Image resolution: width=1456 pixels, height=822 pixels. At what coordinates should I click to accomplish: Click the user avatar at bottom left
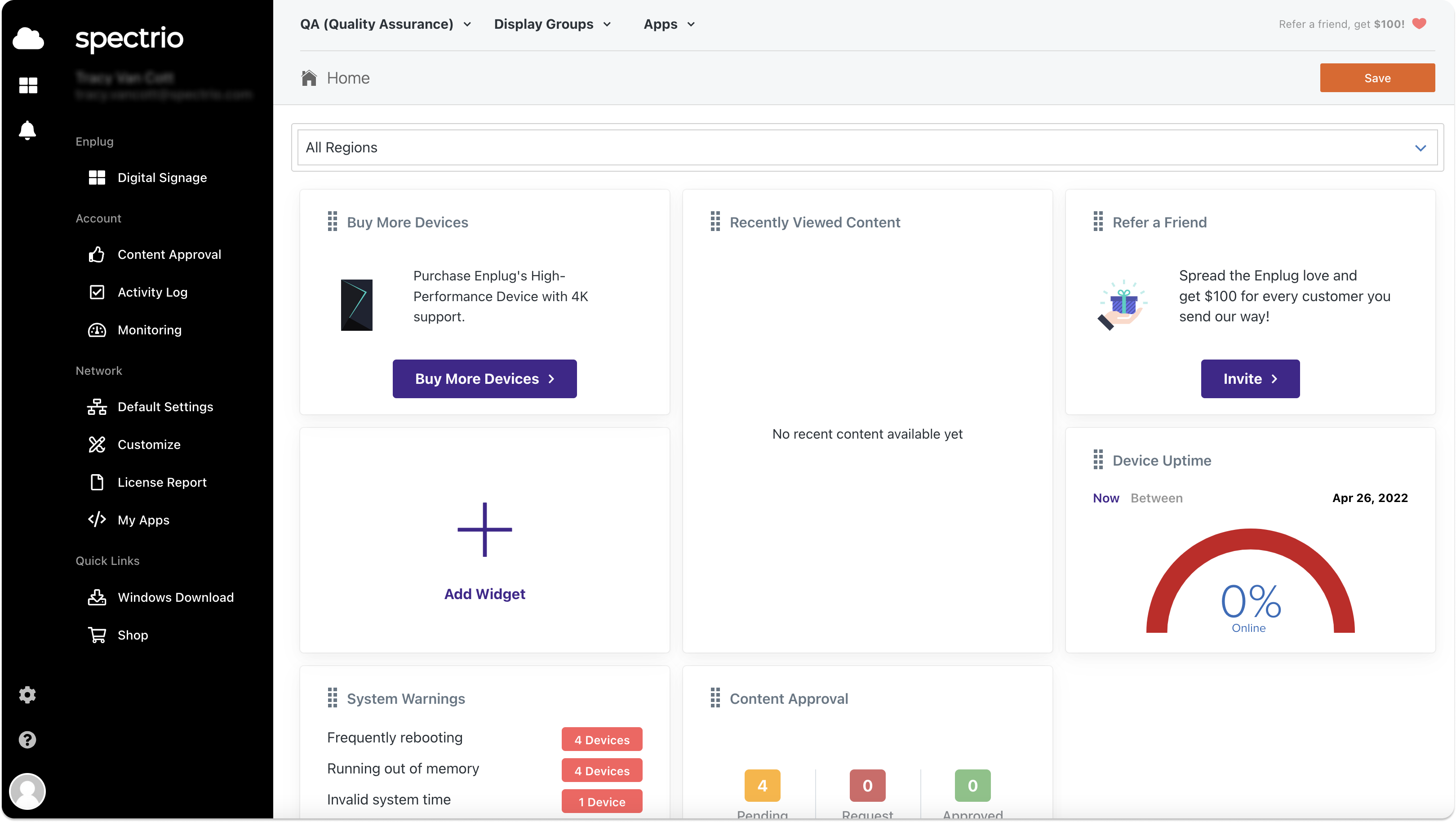pyautogui.click(x=27, y=791)
